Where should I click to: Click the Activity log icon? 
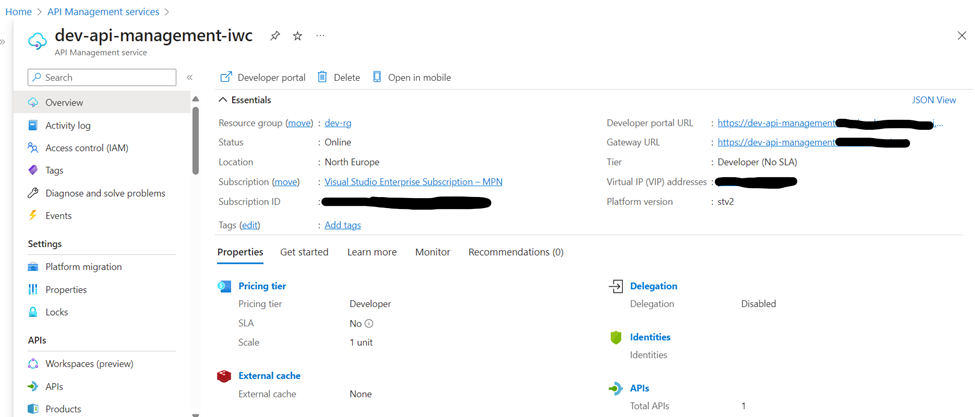click(x=34, y=126)
